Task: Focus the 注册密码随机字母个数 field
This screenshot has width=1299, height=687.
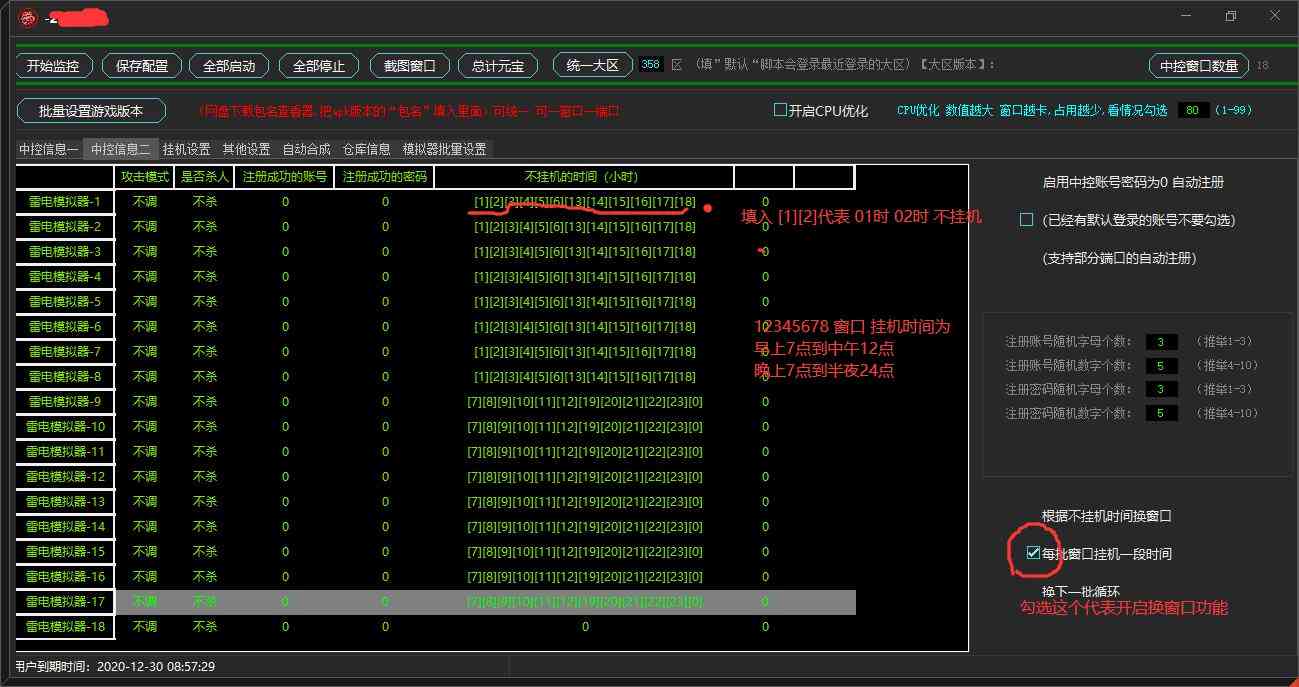Action: pyautogui.click(x=1161, y=389)
